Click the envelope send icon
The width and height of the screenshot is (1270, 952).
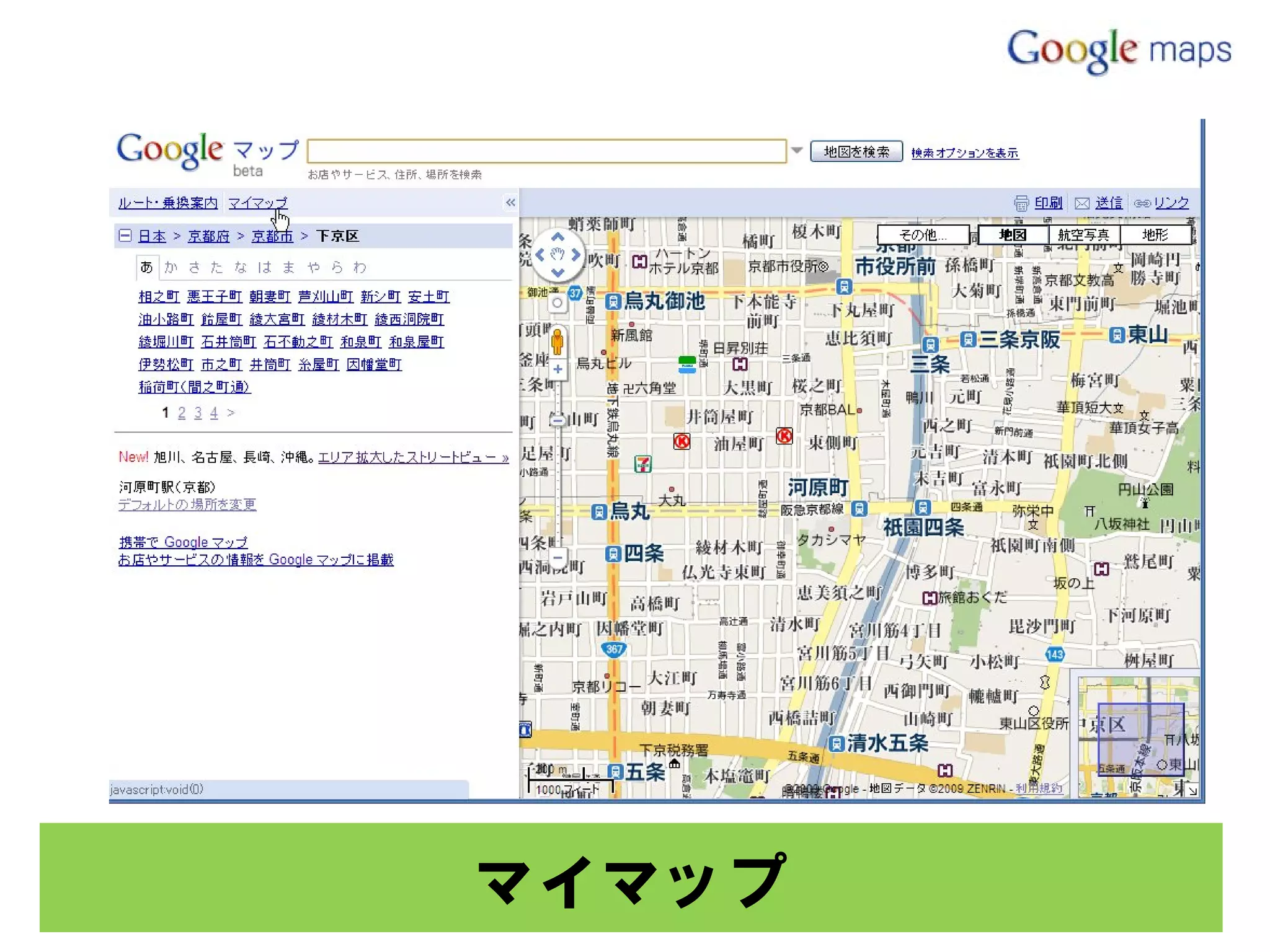[x=1081, y=203]
